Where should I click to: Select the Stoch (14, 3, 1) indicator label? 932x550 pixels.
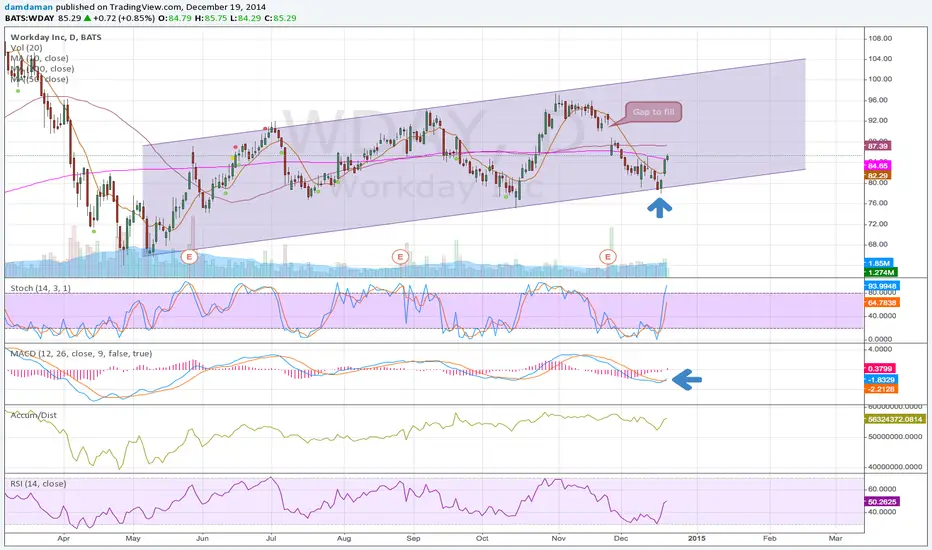[40, 288]
